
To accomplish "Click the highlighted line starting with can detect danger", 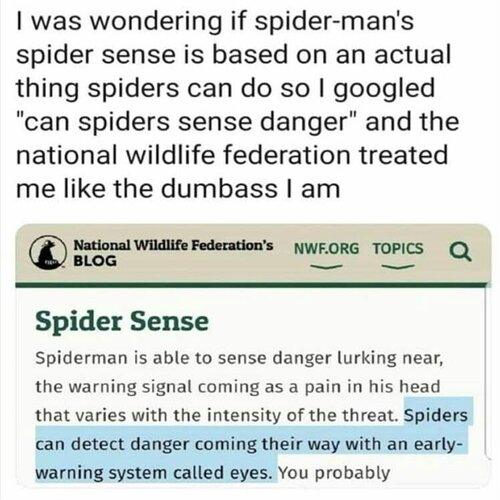I will (x=249, y=444).
